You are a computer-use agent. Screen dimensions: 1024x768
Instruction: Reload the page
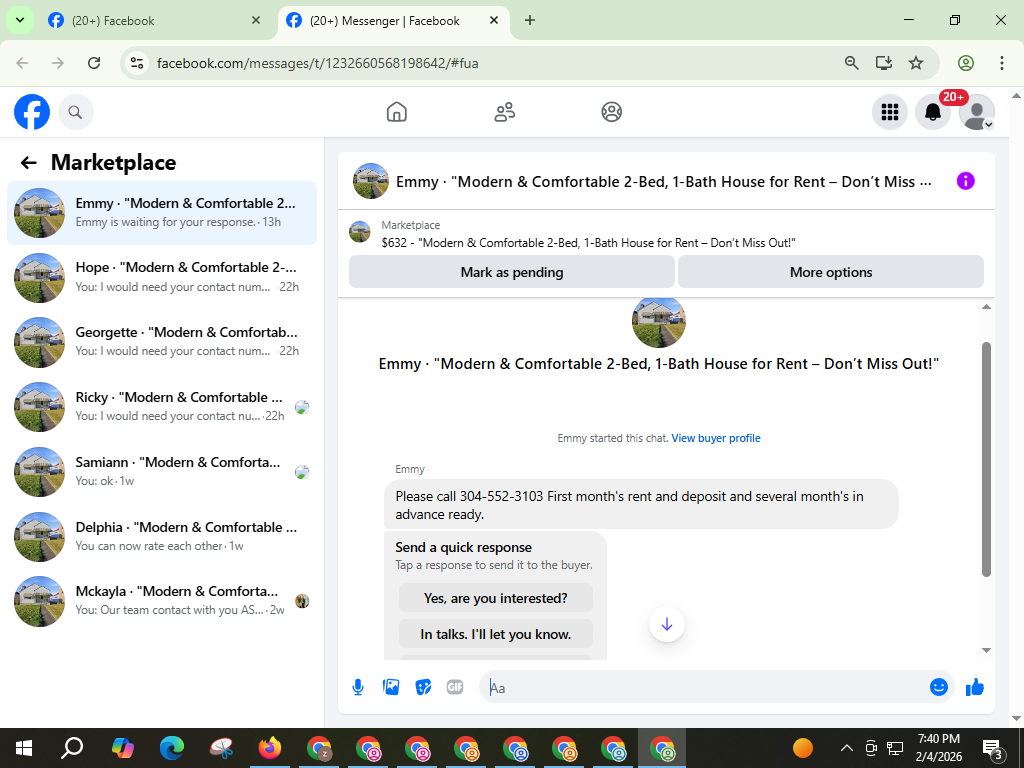94,63
